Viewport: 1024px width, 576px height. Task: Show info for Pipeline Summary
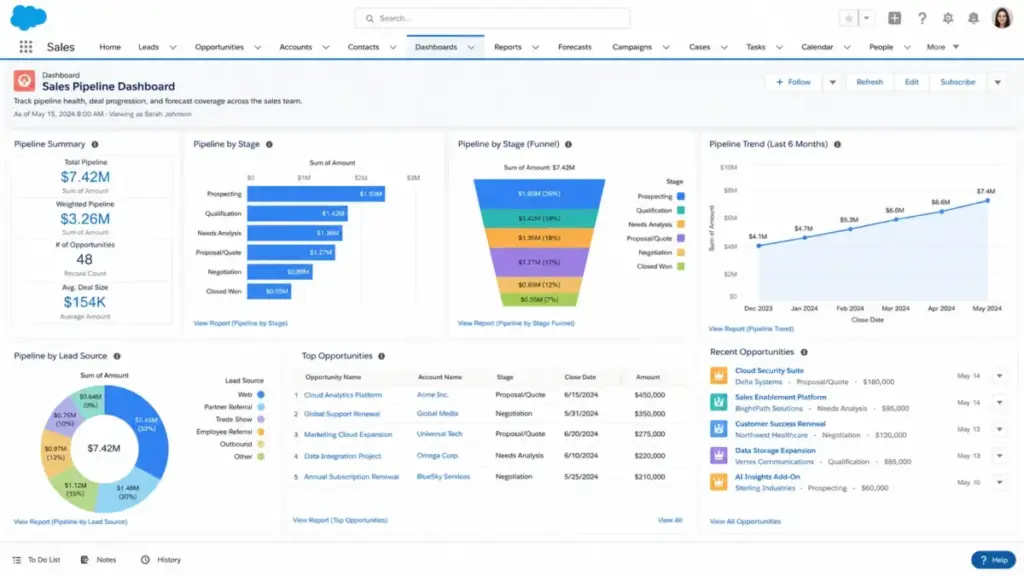[x=95, y=144]
